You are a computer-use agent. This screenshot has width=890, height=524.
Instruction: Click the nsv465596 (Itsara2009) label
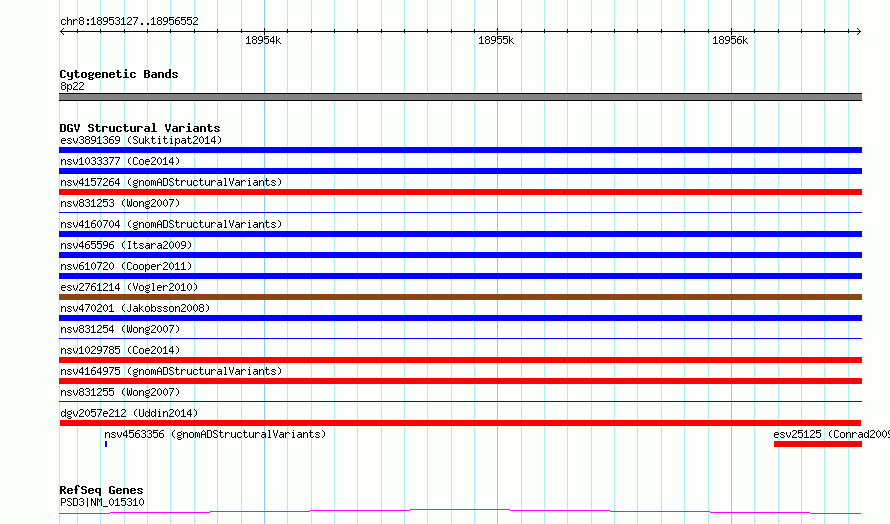pyautogui.click(x=126, y=245)
